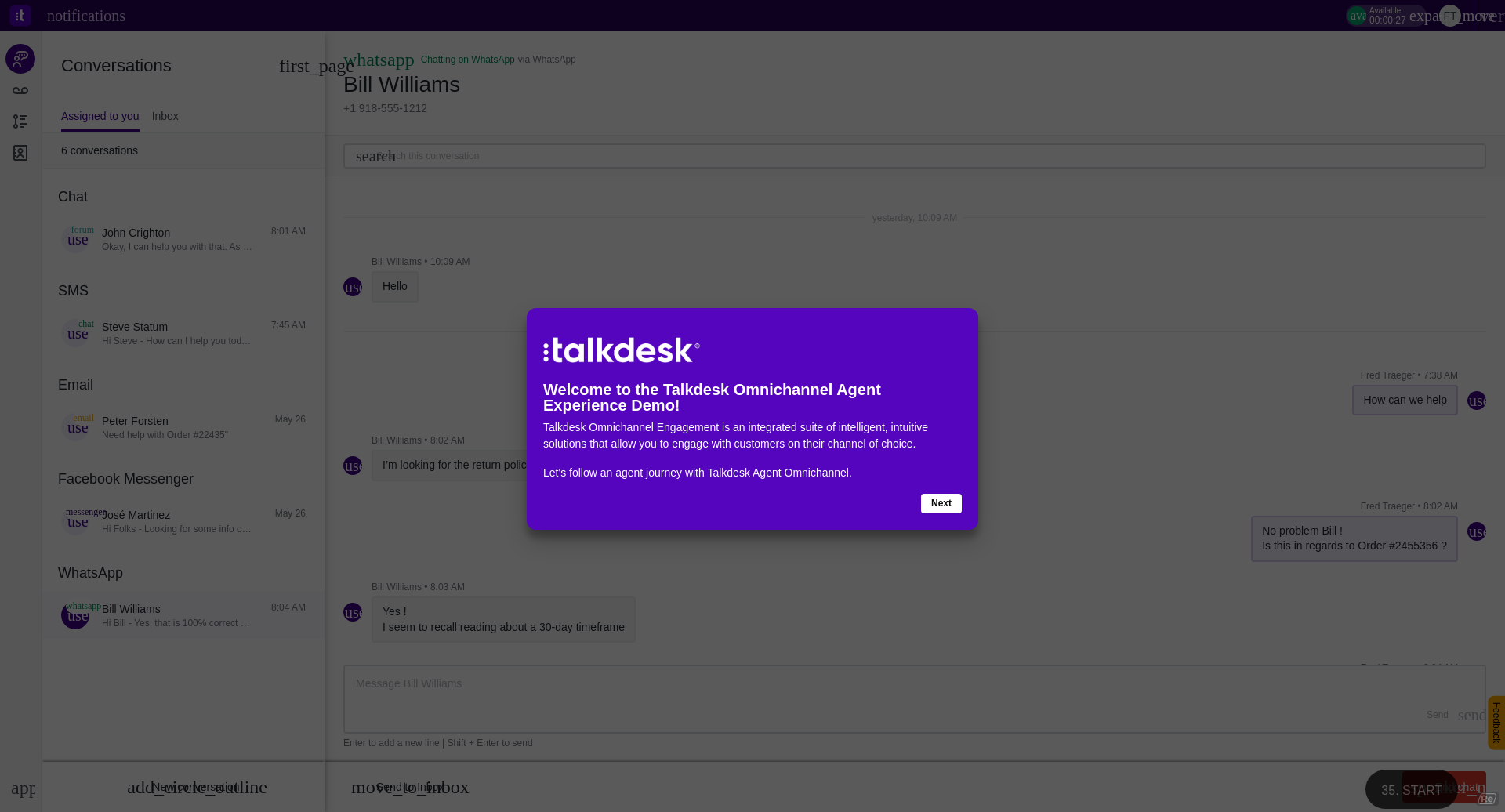Click the Send to Inbox button
Image resolution: width=1505 pixels, height=812 pixels.
tap(409, 787)
